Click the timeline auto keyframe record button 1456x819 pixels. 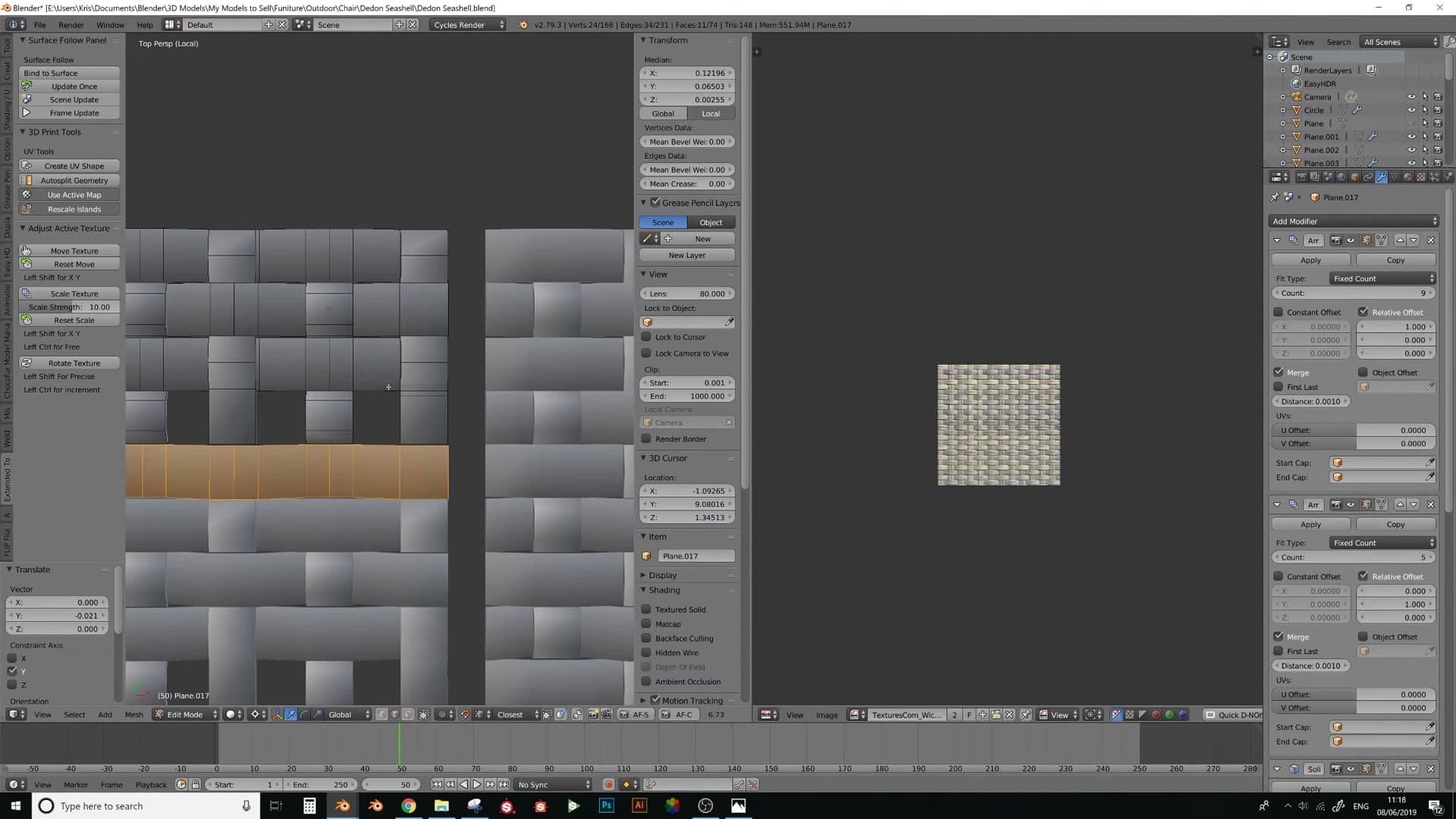tap(608, 785)
